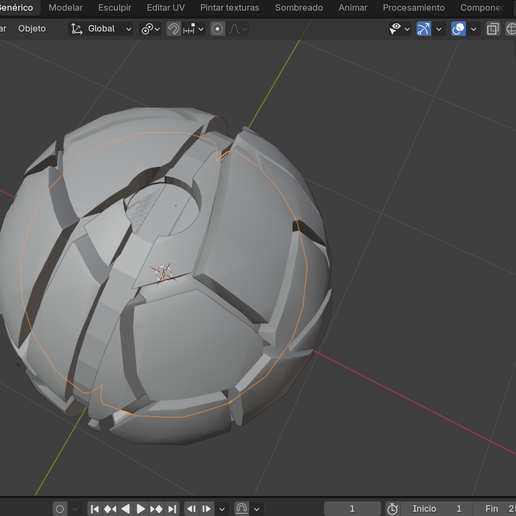
Task: Open the Esculpir workspace tab
Action: pyautogui.click(x=115, y=8)
